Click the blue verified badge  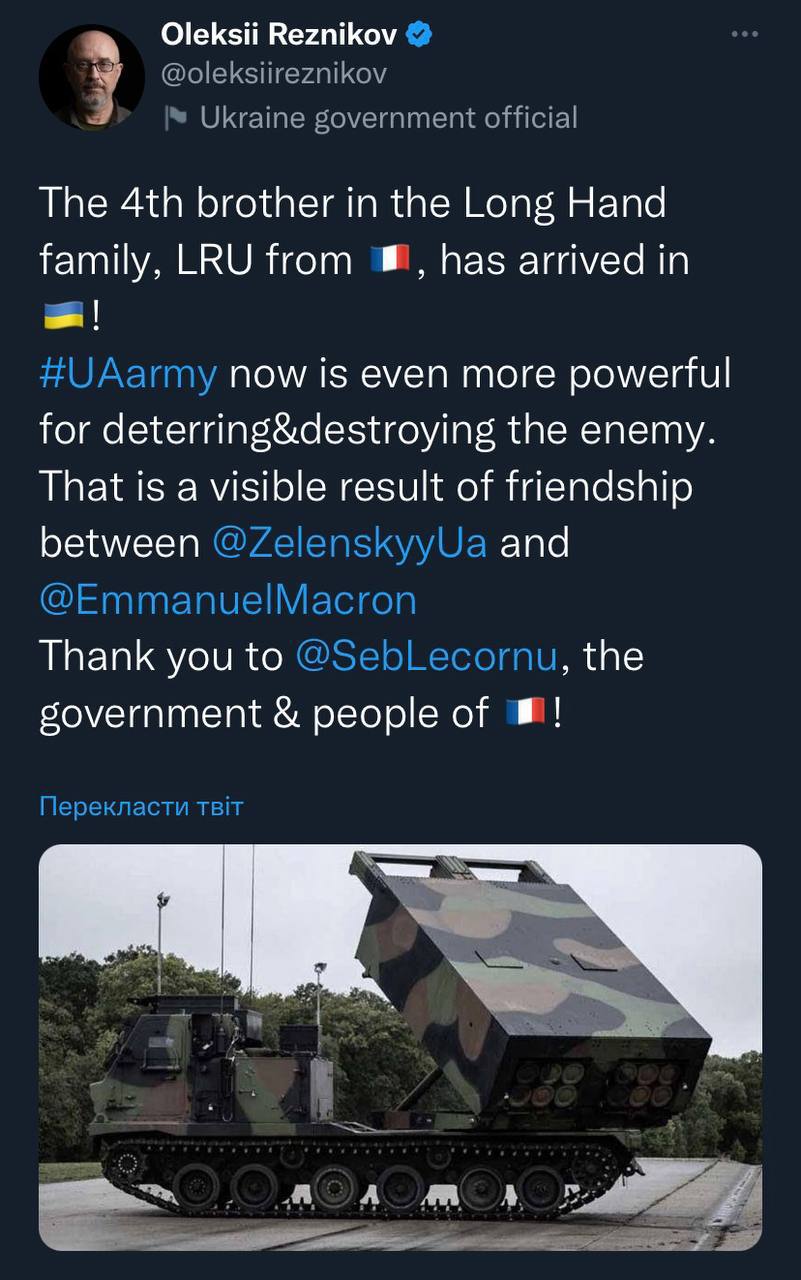click(x=420, y=36)
